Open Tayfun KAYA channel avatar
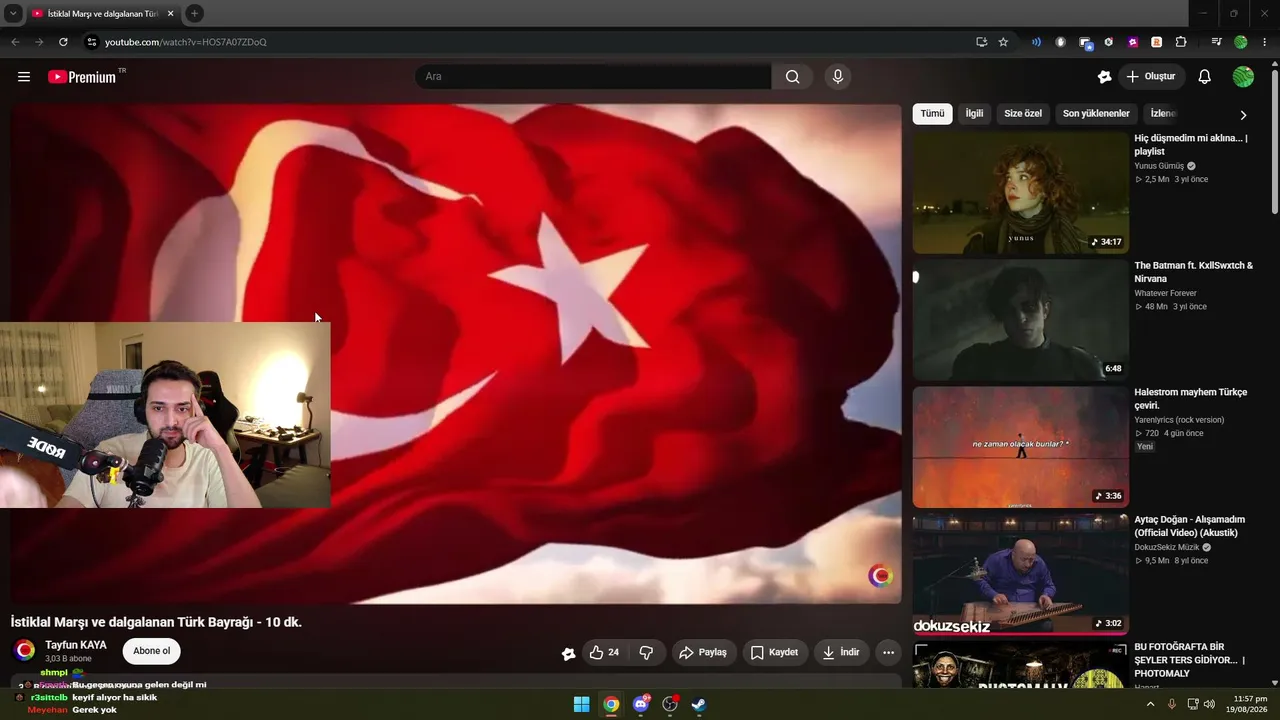1280x720 pixels. [25, 651]
